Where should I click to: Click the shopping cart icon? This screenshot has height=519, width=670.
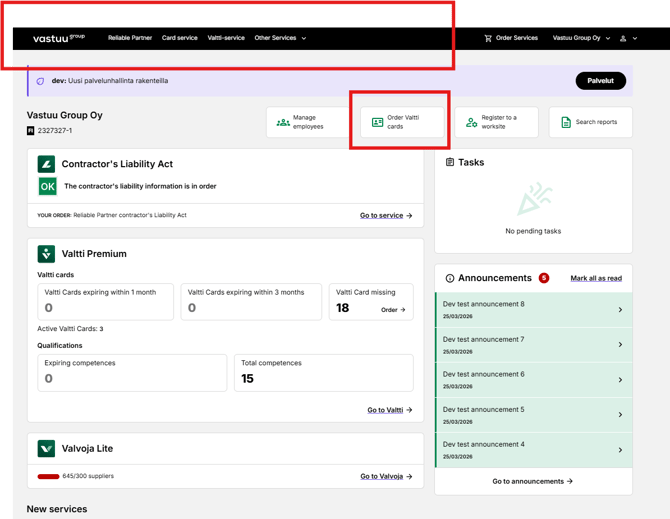point(488,38)
